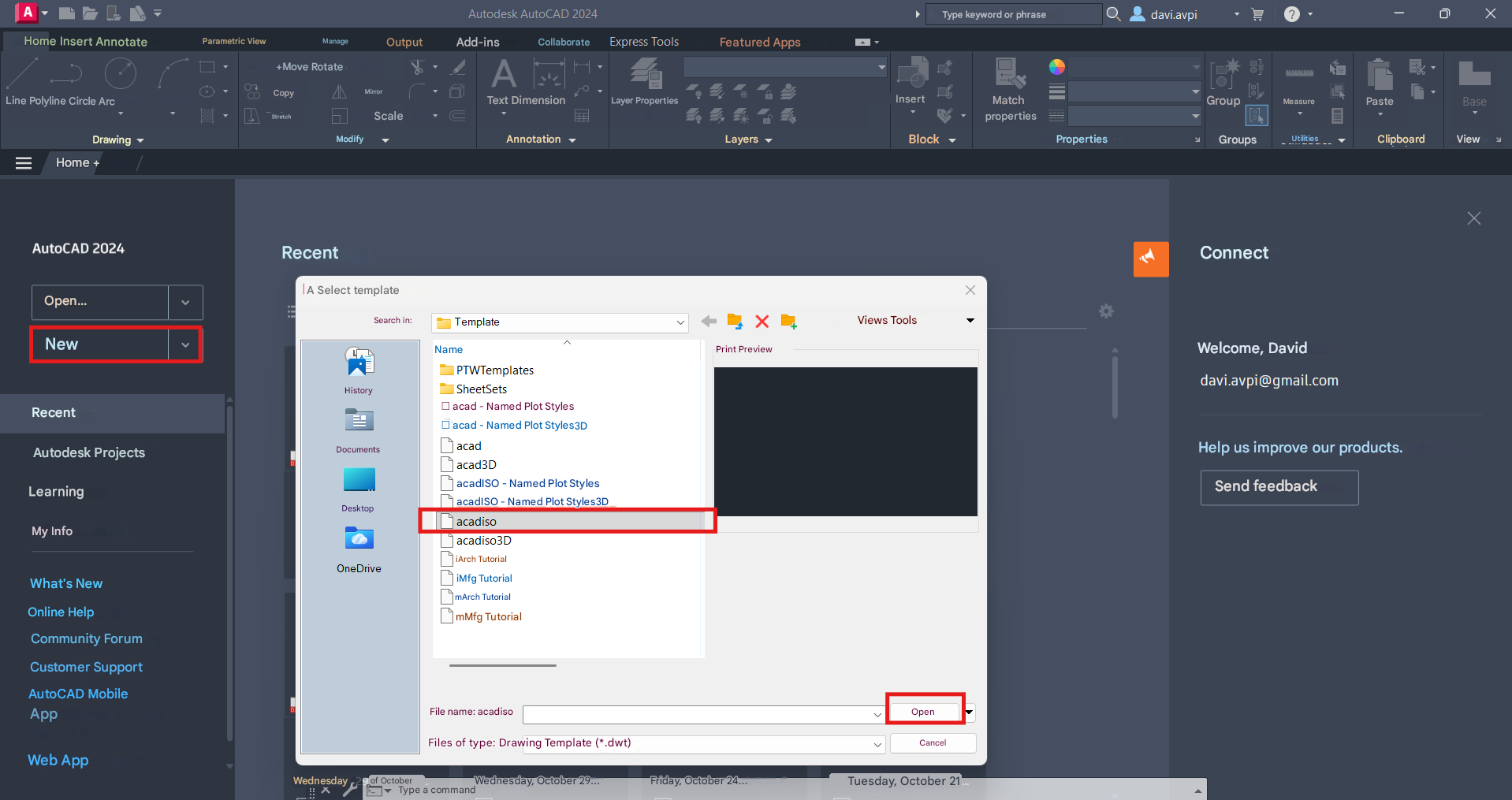The height and width of the screenshot is (800, 1512).
Task: Click the Group objects icon
Action: (x=1223, y=74)
